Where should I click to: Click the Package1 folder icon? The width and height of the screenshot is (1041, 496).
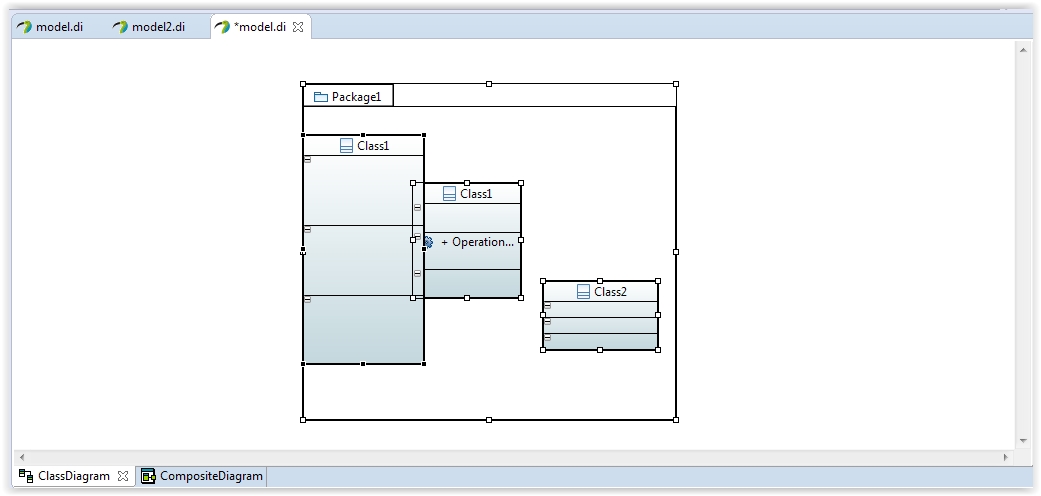click(321, 97)
